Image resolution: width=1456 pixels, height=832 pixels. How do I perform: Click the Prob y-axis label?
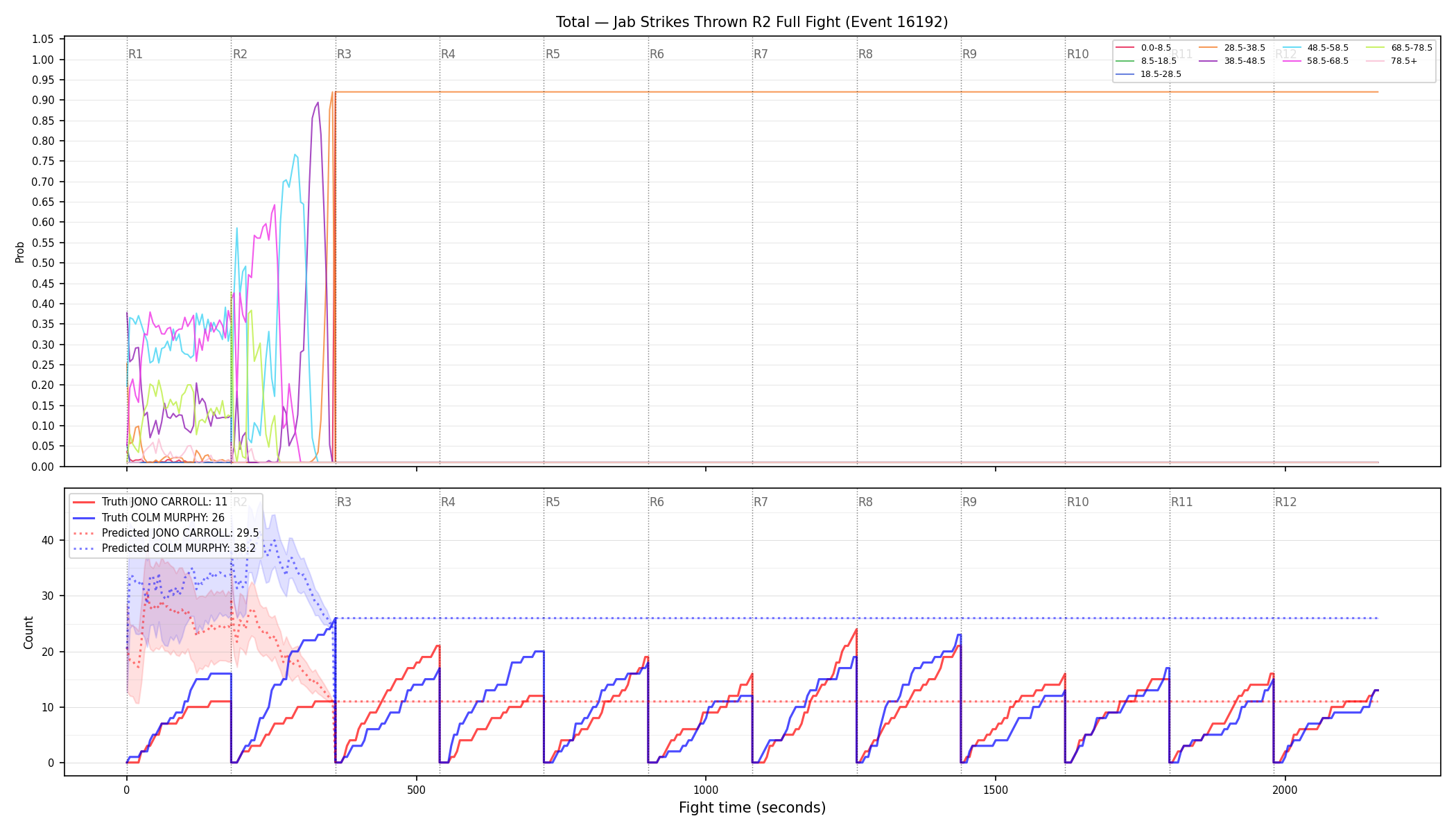[20, 252]
